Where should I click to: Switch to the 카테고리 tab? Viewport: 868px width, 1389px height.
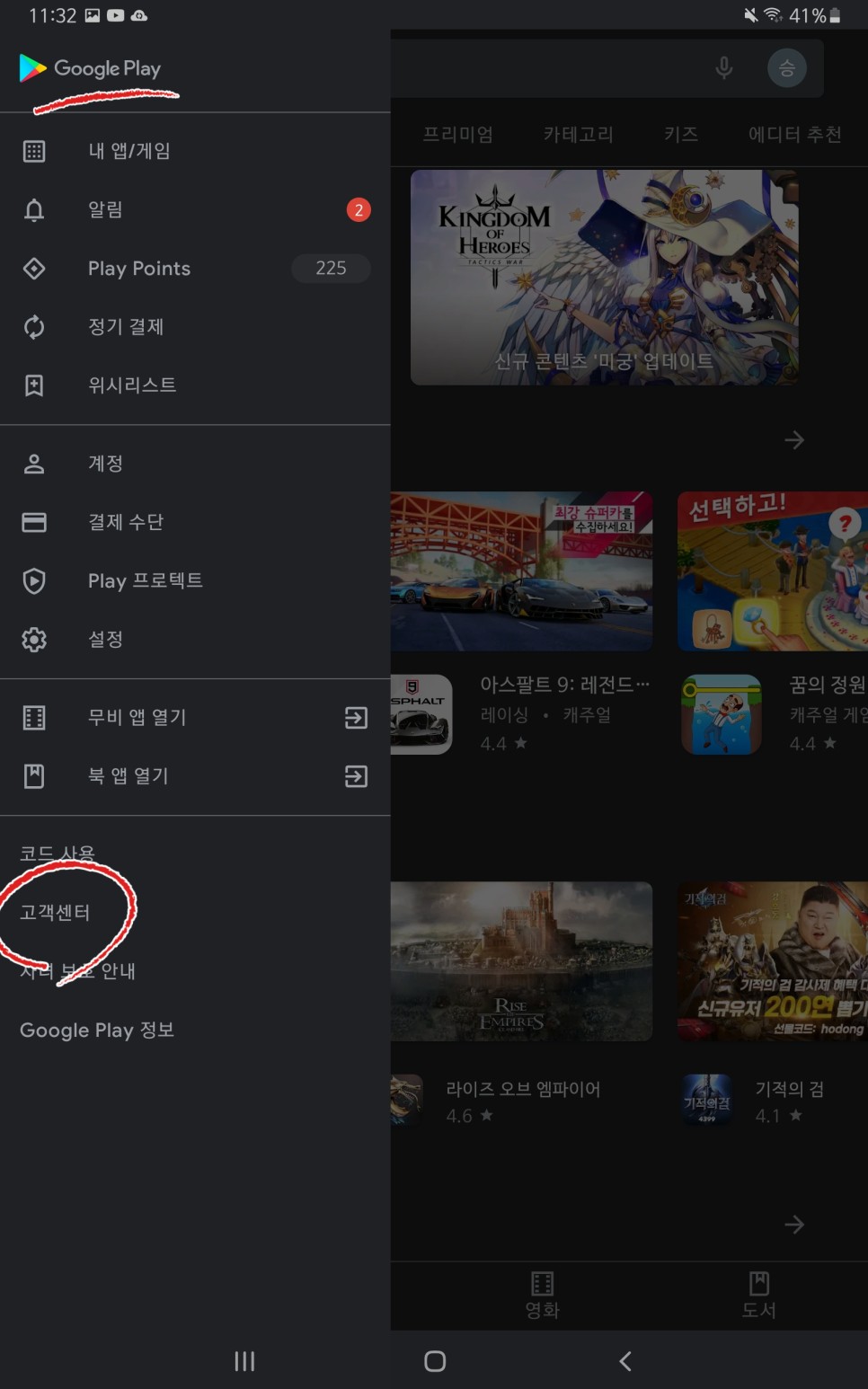click(x=578, y=134)
